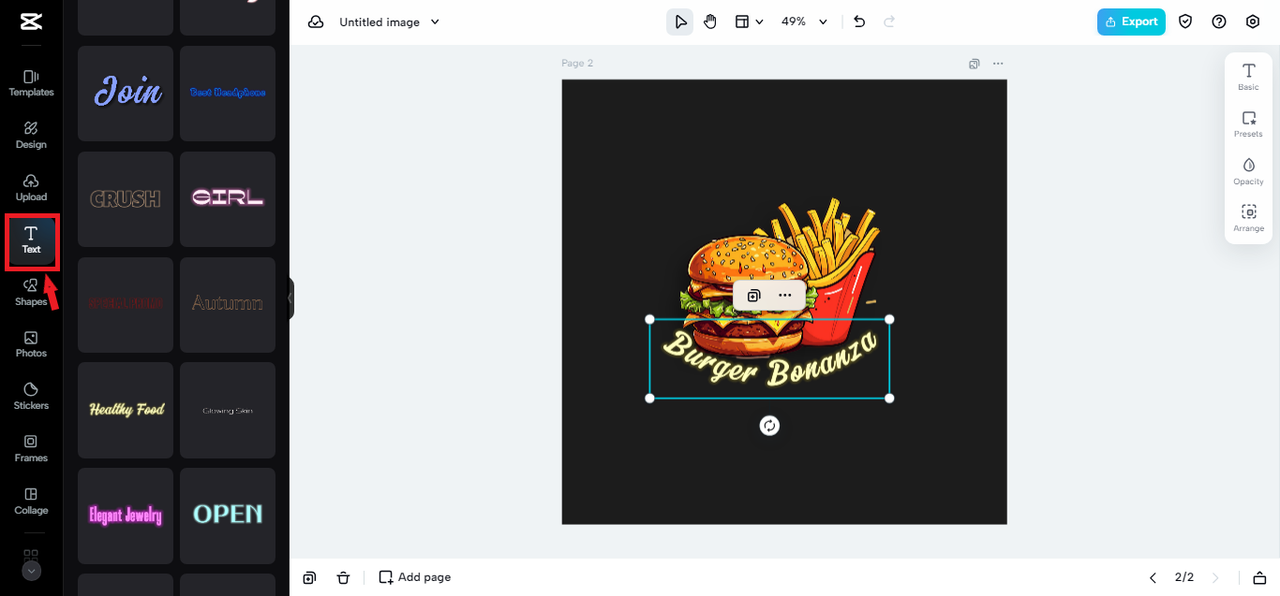Click the CapCut logo icon
The width and height of the screenshot is (1280, 596).
click(31, 21)
